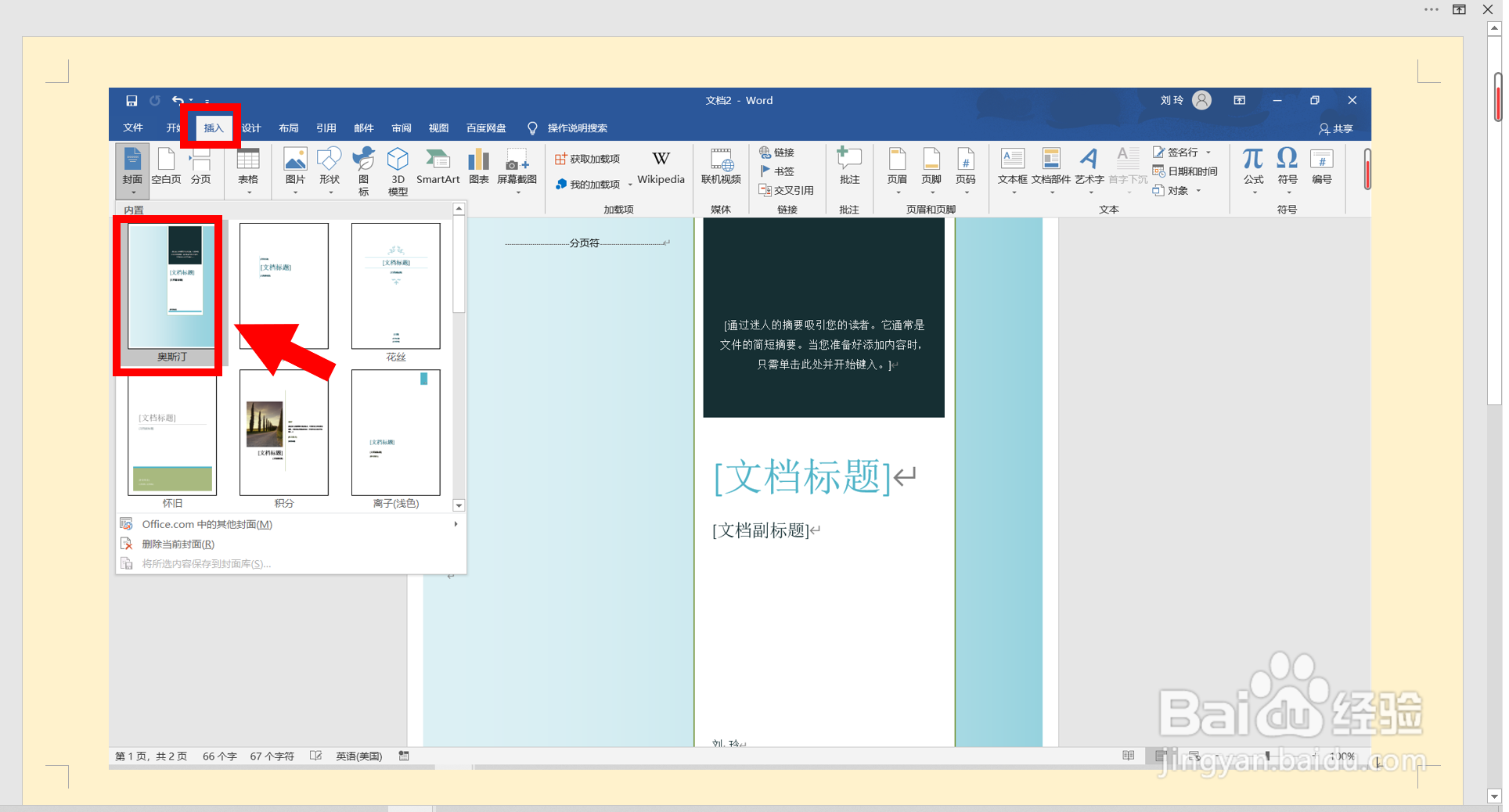
Task: Insert a 书签 bookmark
Action: [776, 171]
